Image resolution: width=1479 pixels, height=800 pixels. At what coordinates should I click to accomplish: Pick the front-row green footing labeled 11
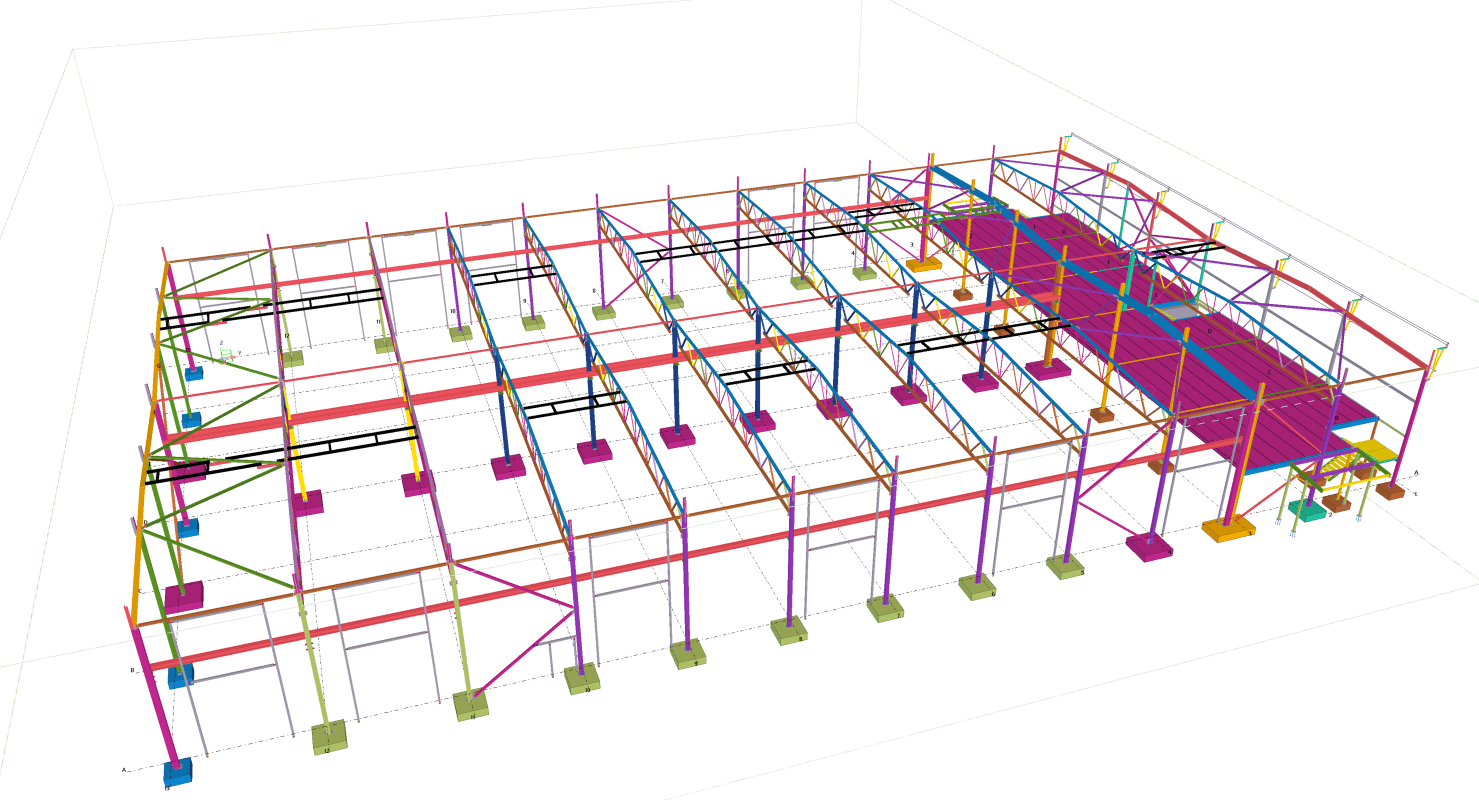coord(471,705)
